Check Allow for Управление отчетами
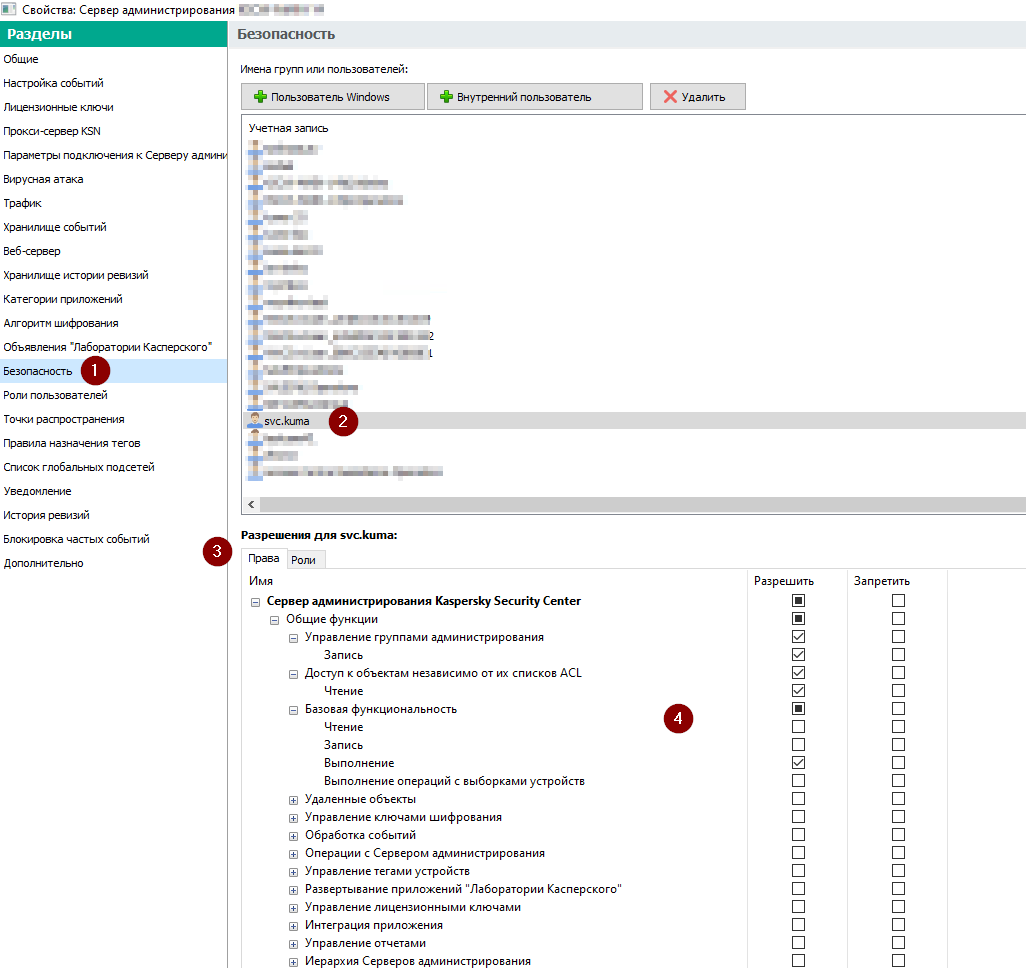The width and height of the screenshot is (1026, 968). 798,942
